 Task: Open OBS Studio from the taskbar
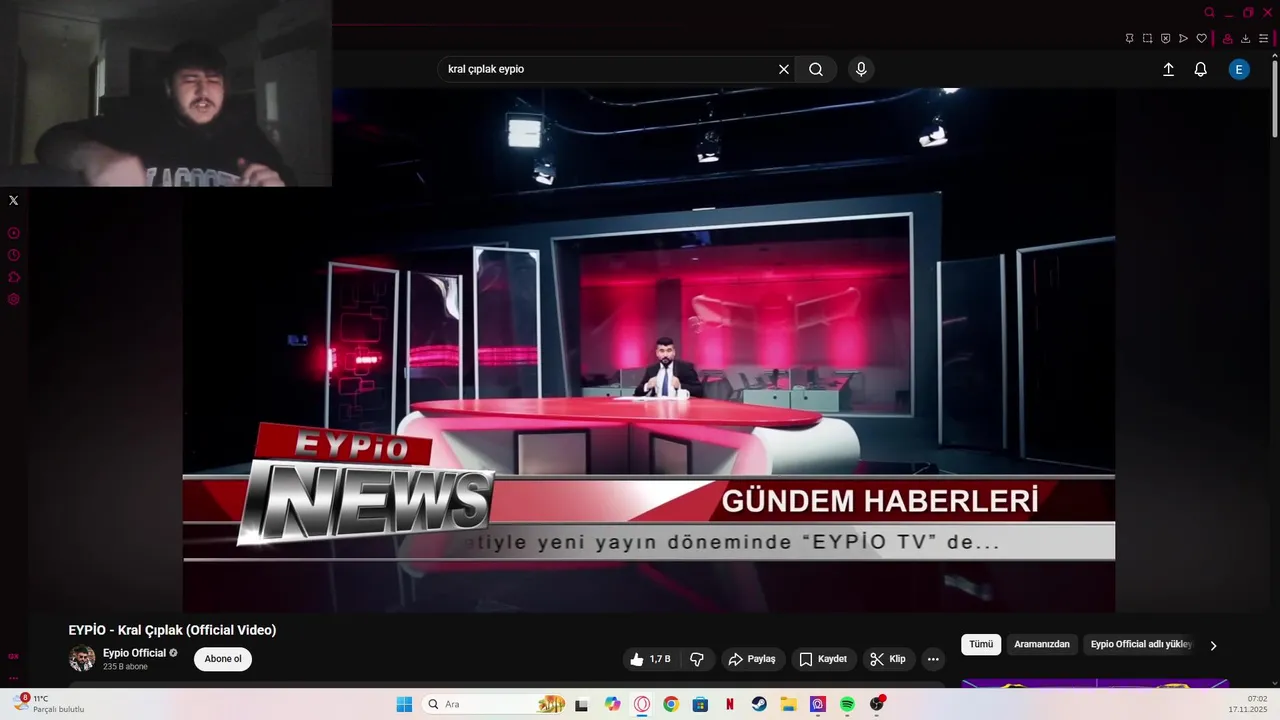[x=877, y=704]
